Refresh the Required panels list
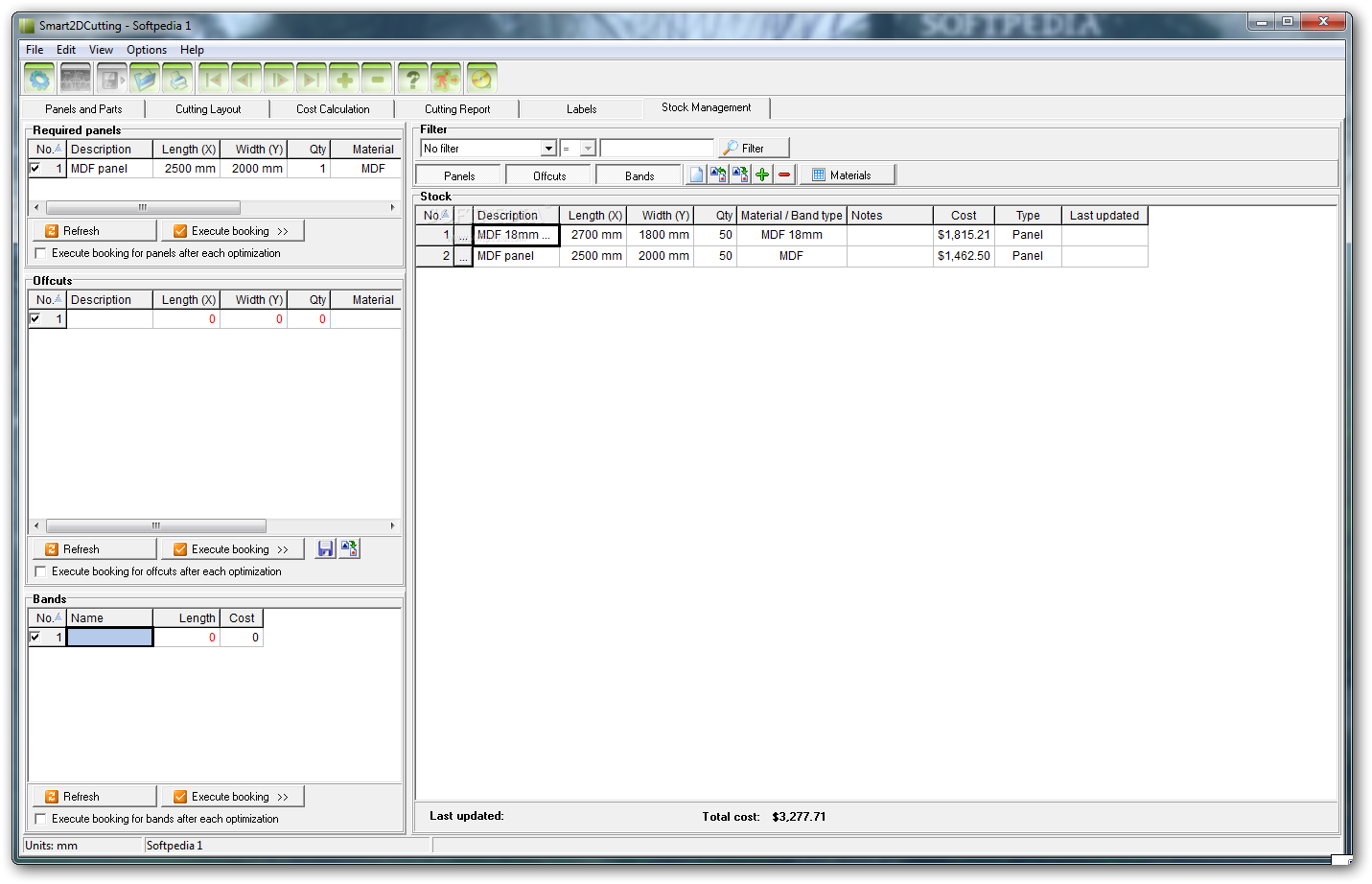The width and height of the screenshot is (1372, 884). click(94, 231)
